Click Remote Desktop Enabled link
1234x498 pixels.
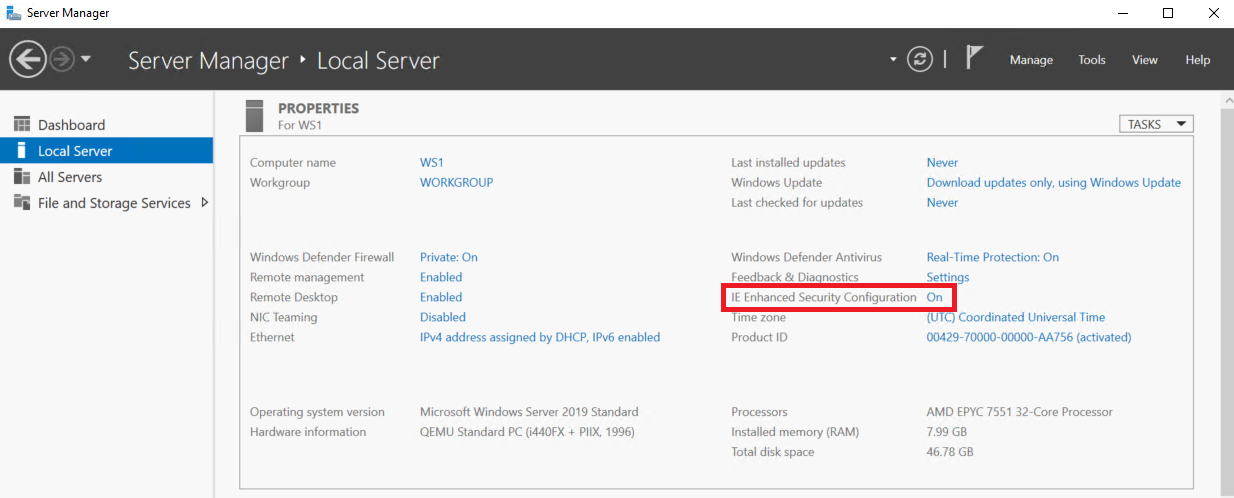(x=441, y=297)
